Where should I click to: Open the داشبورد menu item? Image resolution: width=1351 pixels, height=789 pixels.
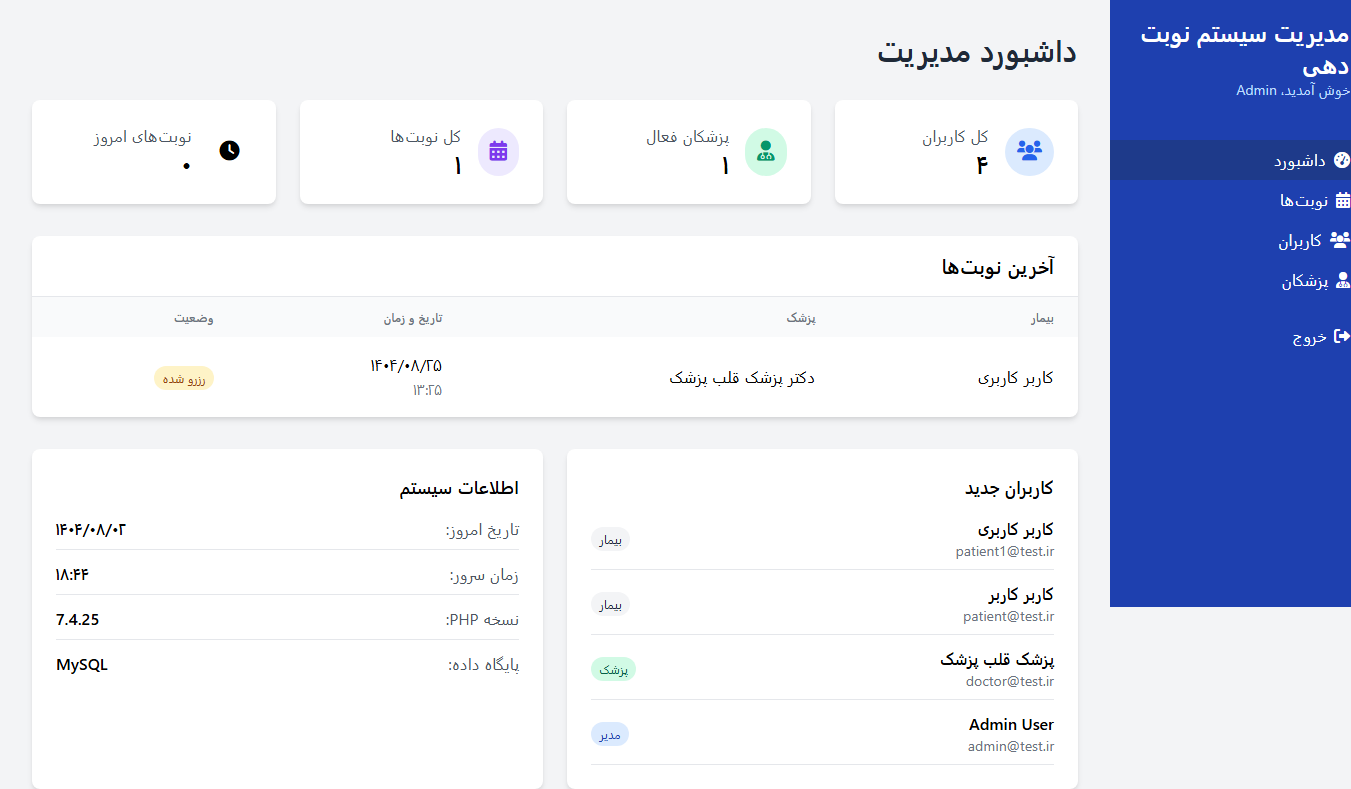coord(1299,161)
